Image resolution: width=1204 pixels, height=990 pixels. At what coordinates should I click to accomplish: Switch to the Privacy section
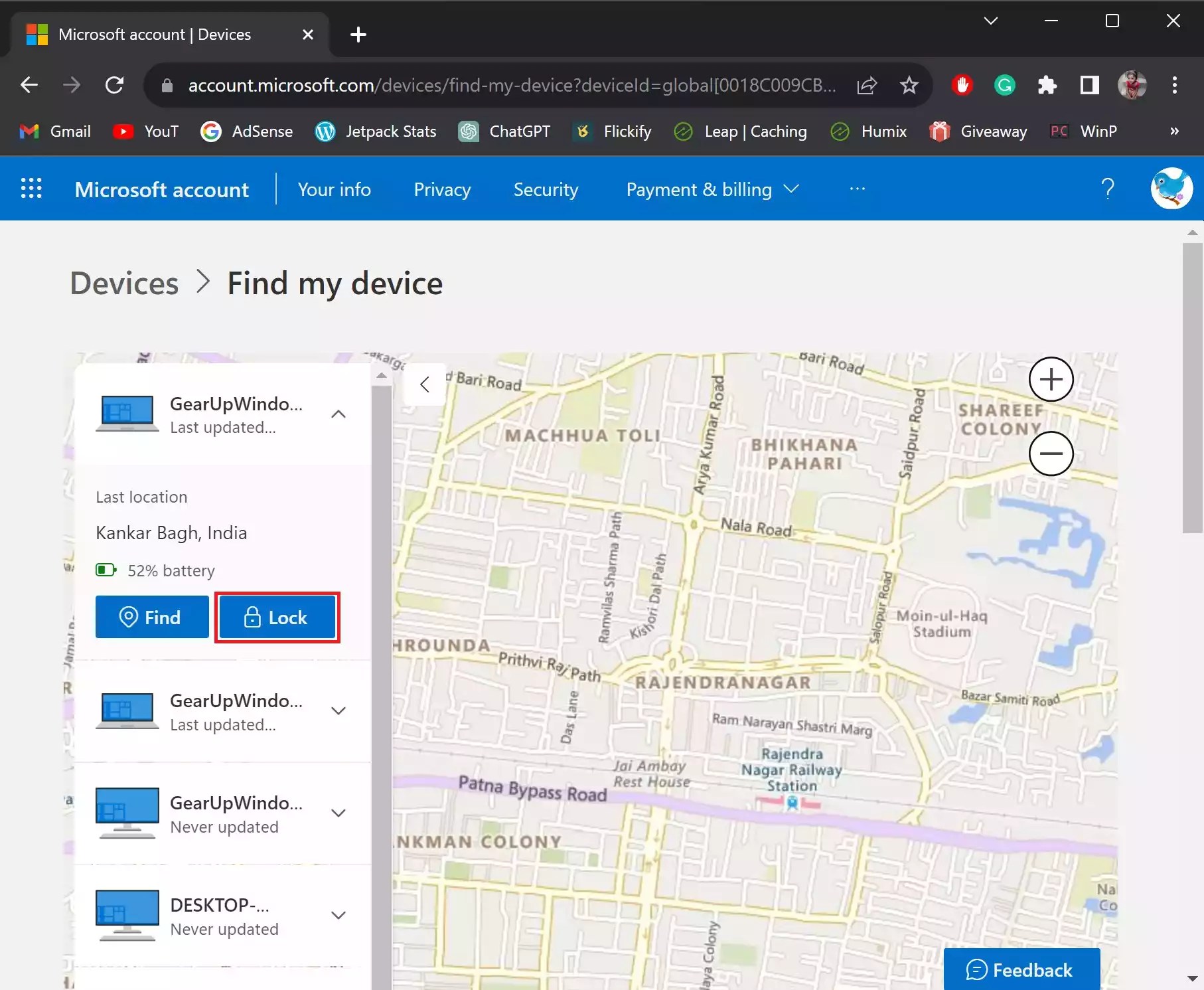441,189
